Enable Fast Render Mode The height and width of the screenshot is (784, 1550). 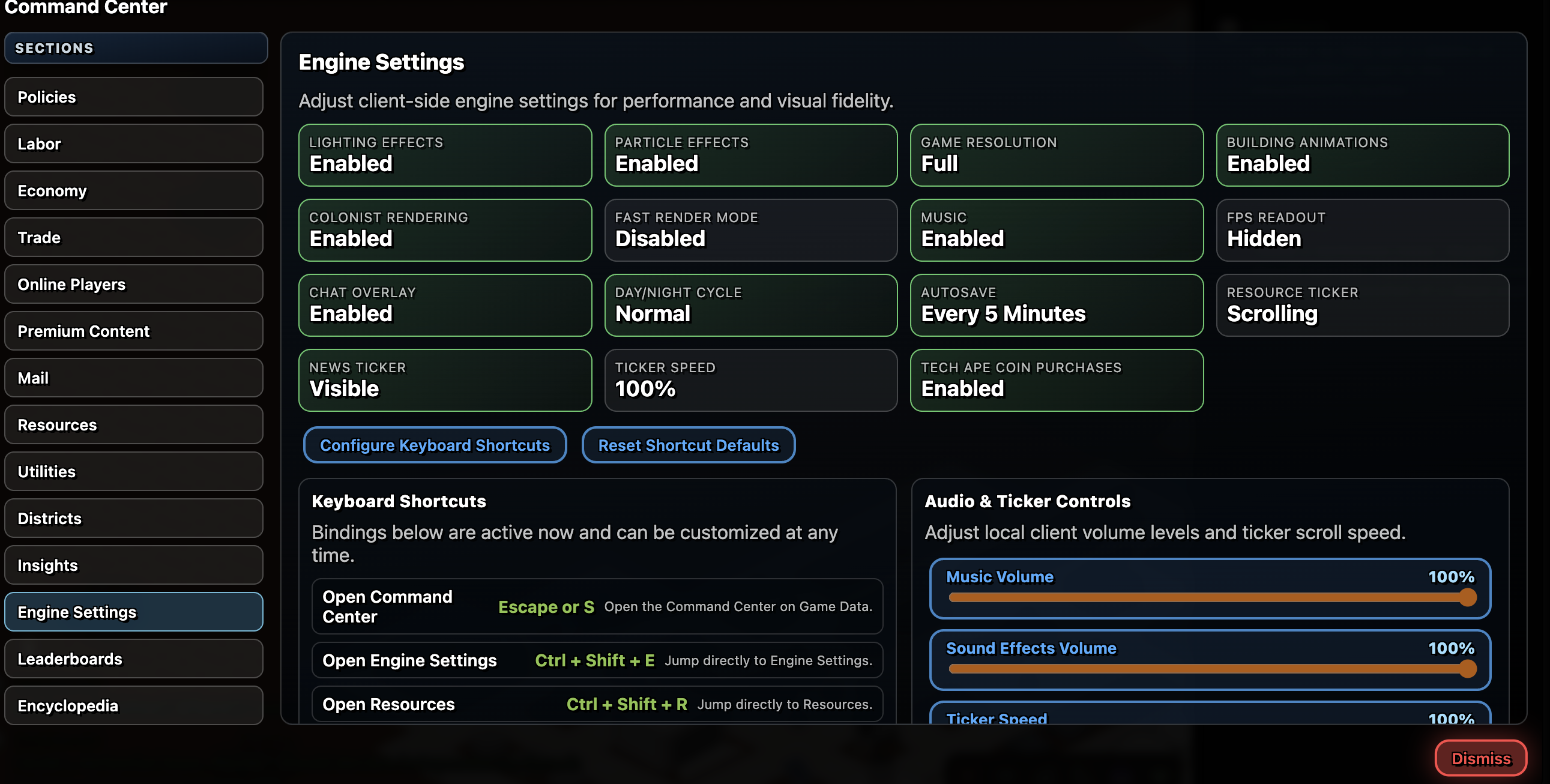coord(751,231)
